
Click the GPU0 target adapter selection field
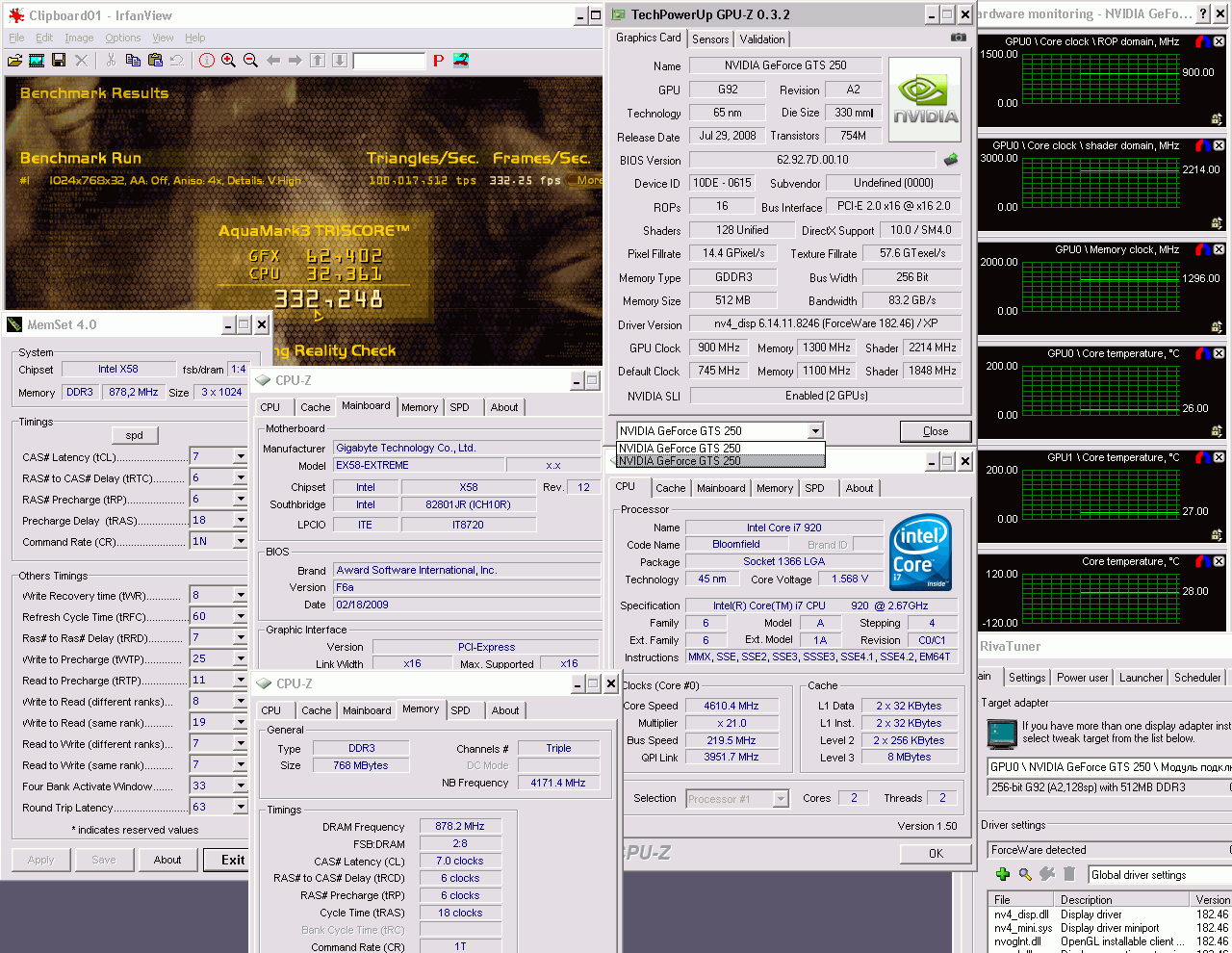(1110, 767)
